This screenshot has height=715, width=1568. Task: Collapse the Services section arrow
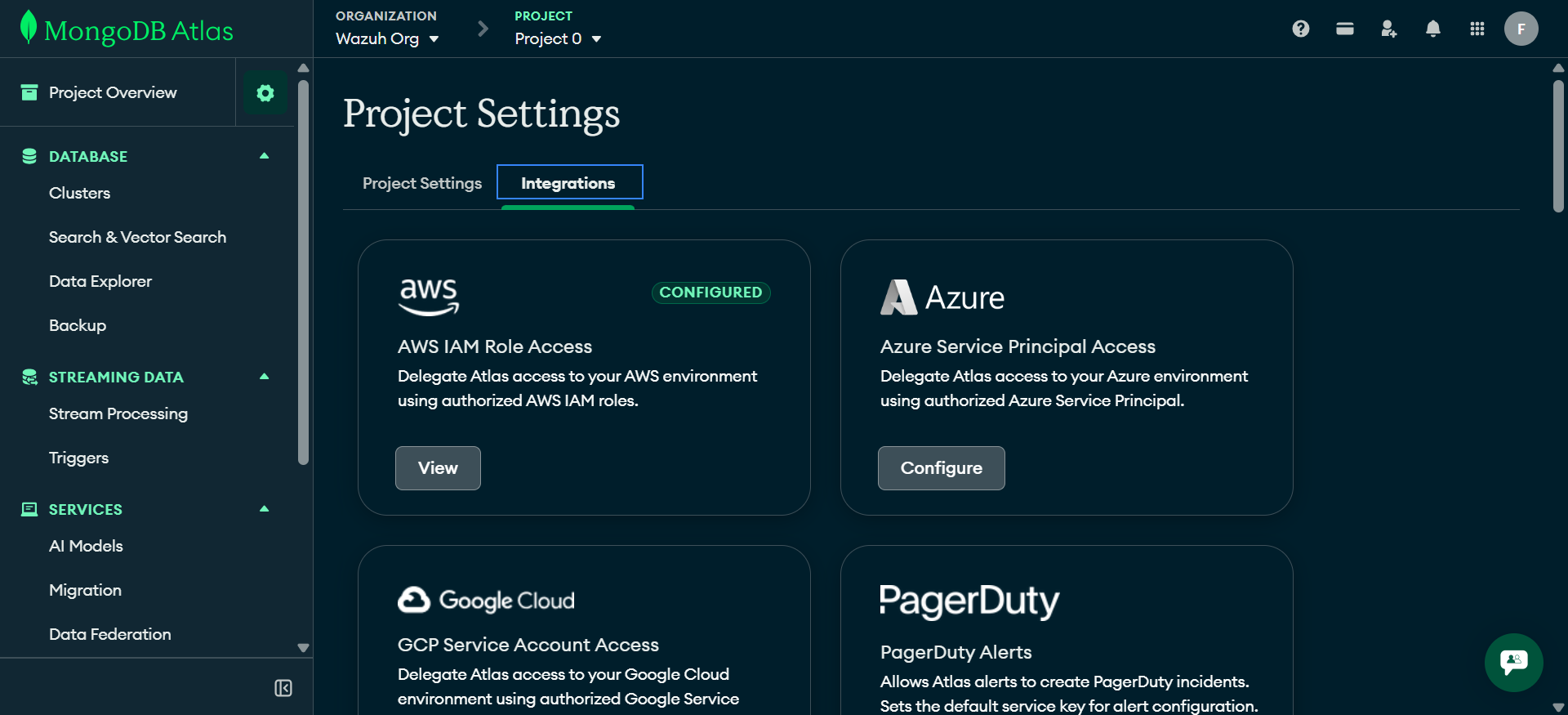pyautogui.click(x=264, y=509)
